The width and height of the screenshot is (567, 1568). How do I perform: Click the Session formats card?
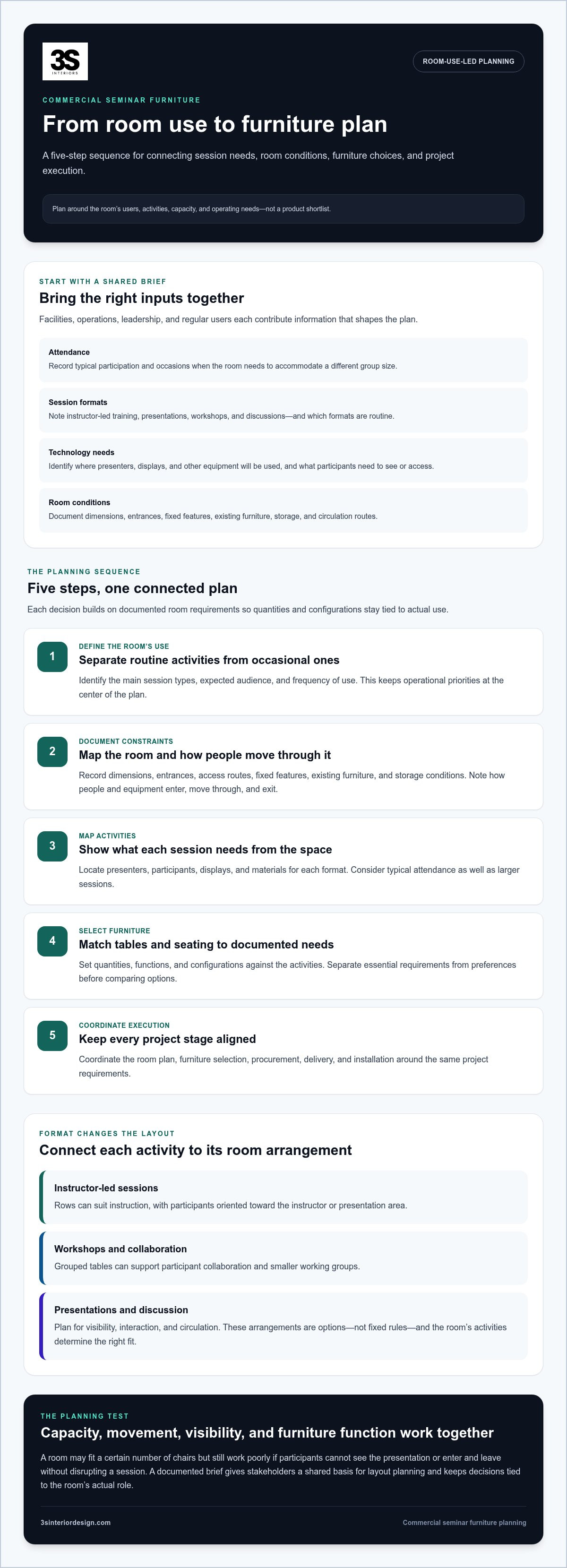click(283, 410)
